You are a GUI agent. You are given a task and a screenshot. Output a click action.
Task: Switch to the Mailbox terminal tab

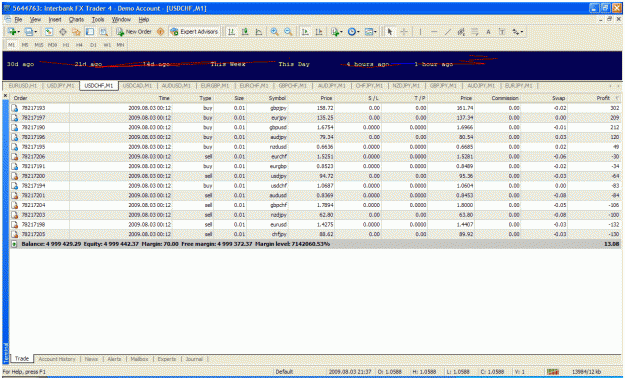[140, 359]
